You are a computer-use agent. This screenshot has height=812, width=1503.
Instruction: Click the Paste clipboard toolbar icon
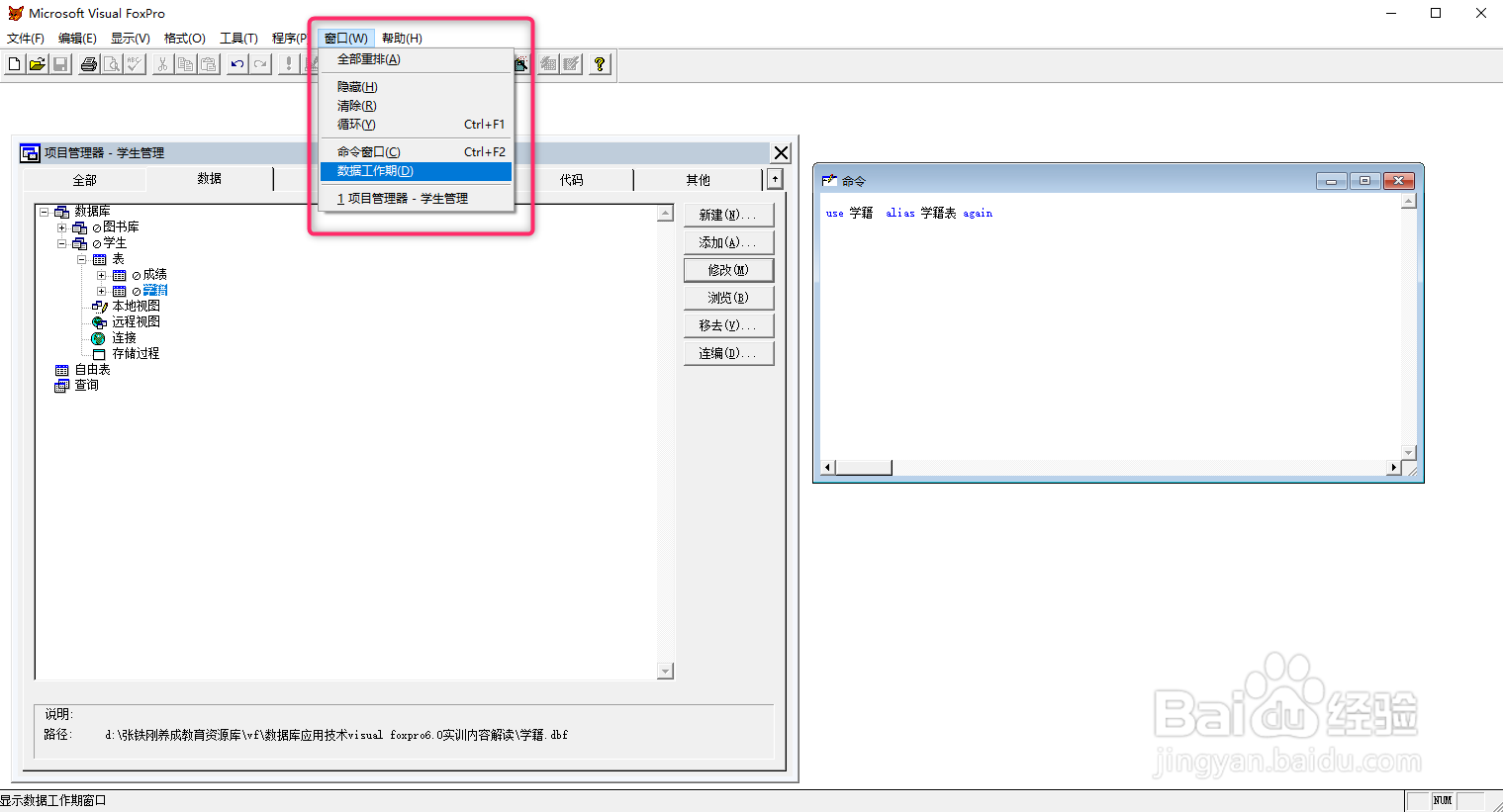pos(209,64)
